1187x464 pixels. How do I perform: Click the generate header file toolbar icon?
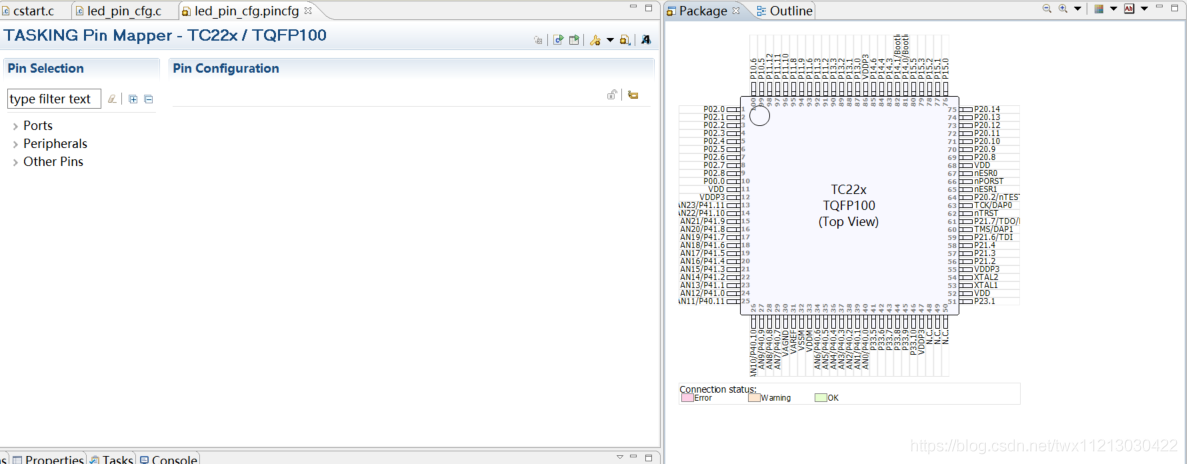click(575, 40)
